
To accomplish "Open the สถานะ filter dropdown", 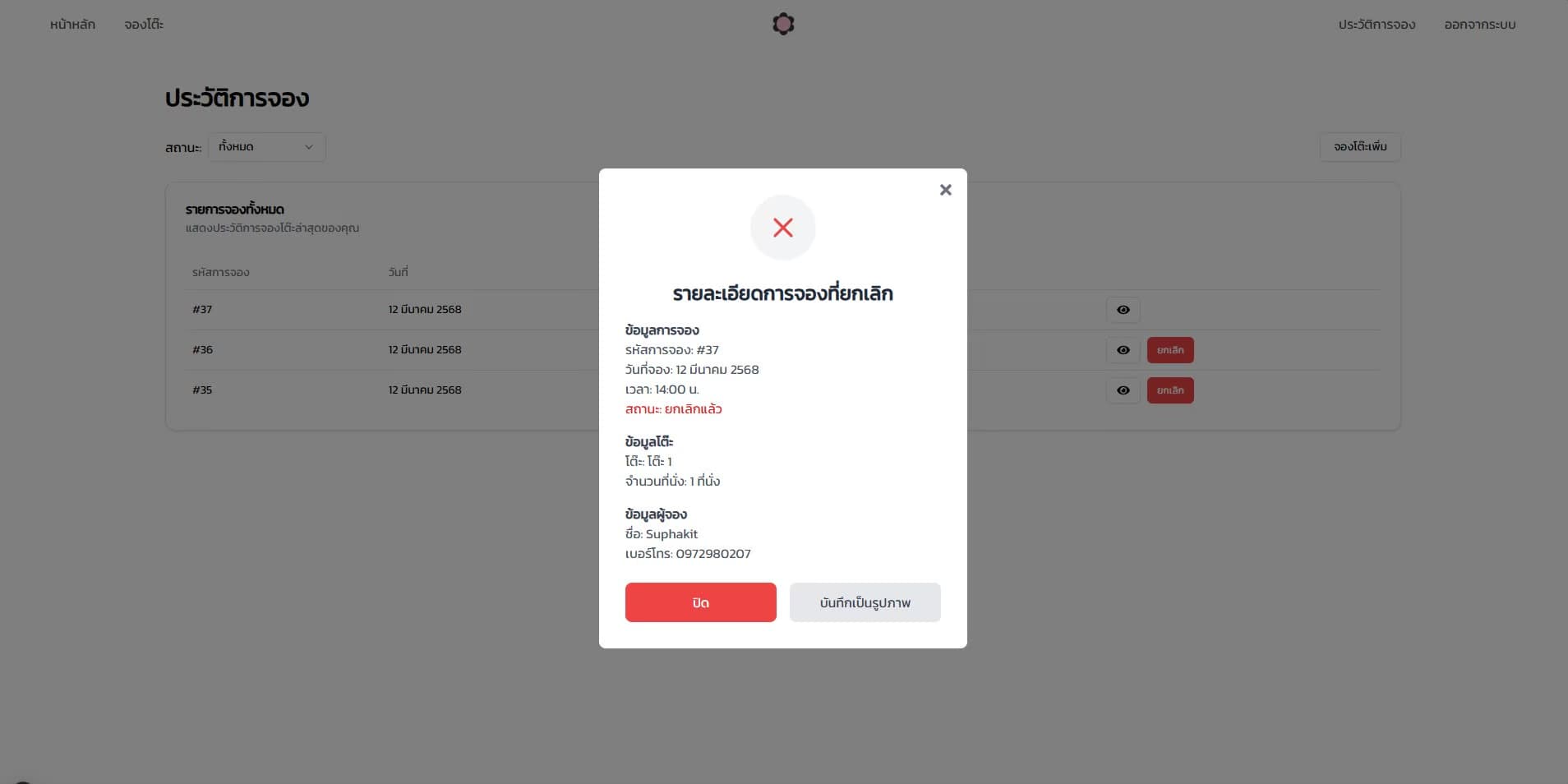I will (267, 147).
